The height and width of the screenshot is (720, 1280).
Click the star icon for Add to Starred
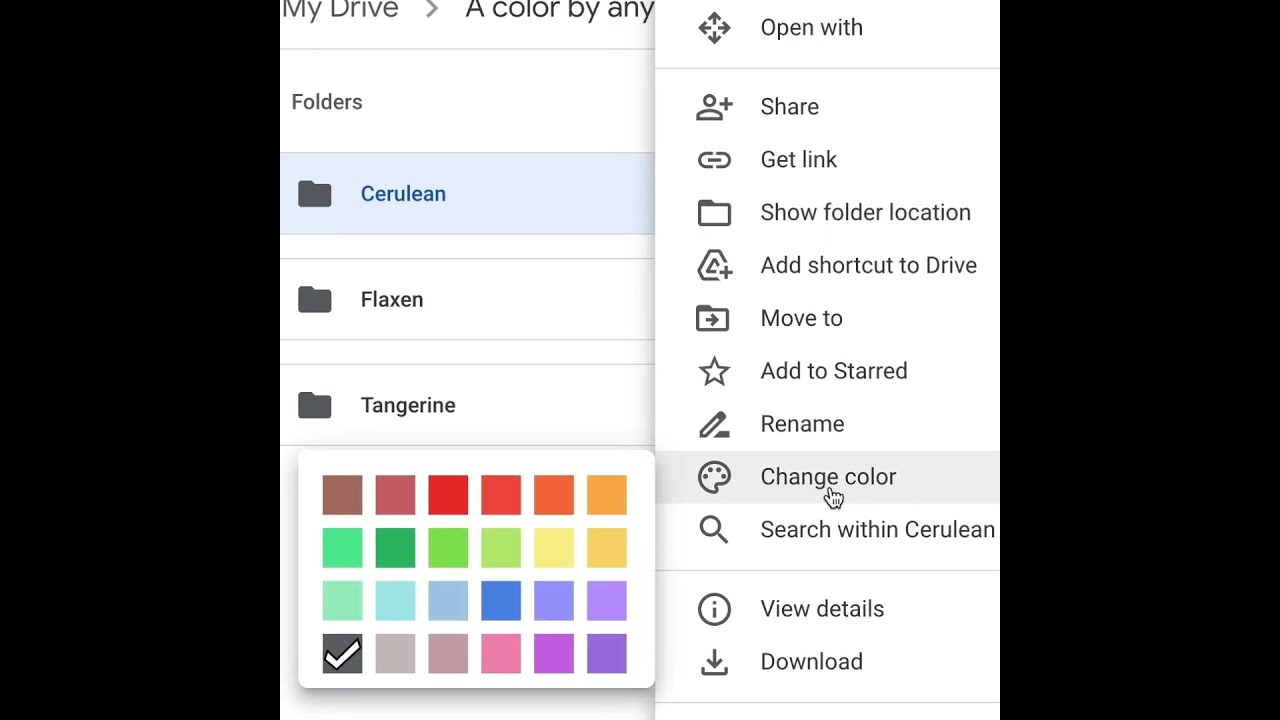pyautogui.click(x=714, y=371)
